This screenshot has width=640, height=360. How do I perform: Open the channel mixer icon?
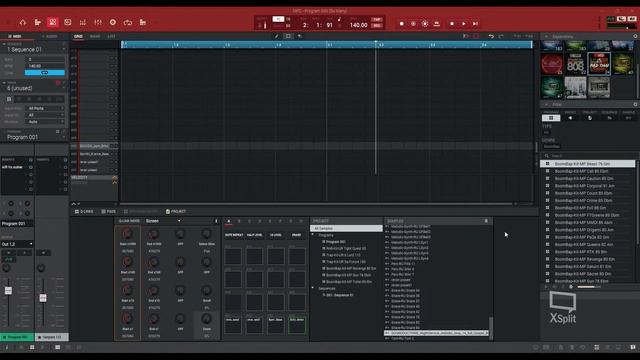click(83, 22)
